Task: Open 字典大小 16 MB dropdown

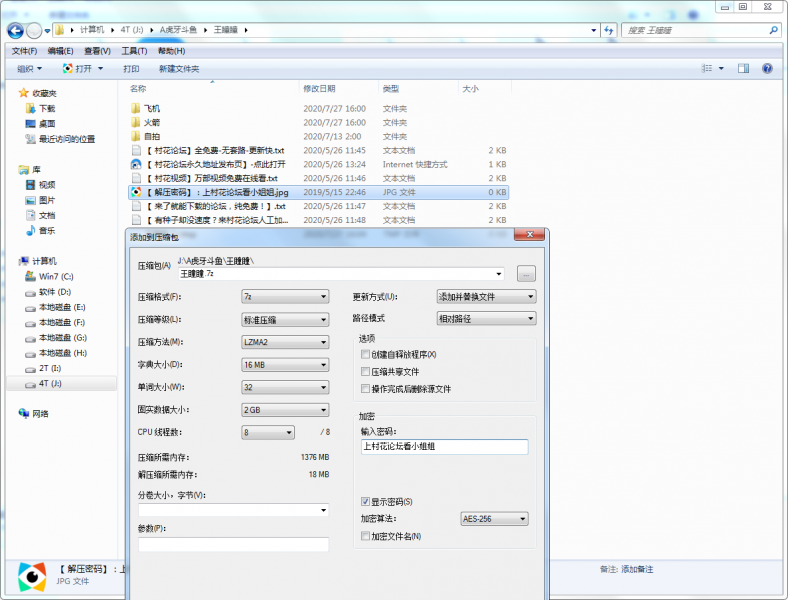Action: (x=285, y=364)
